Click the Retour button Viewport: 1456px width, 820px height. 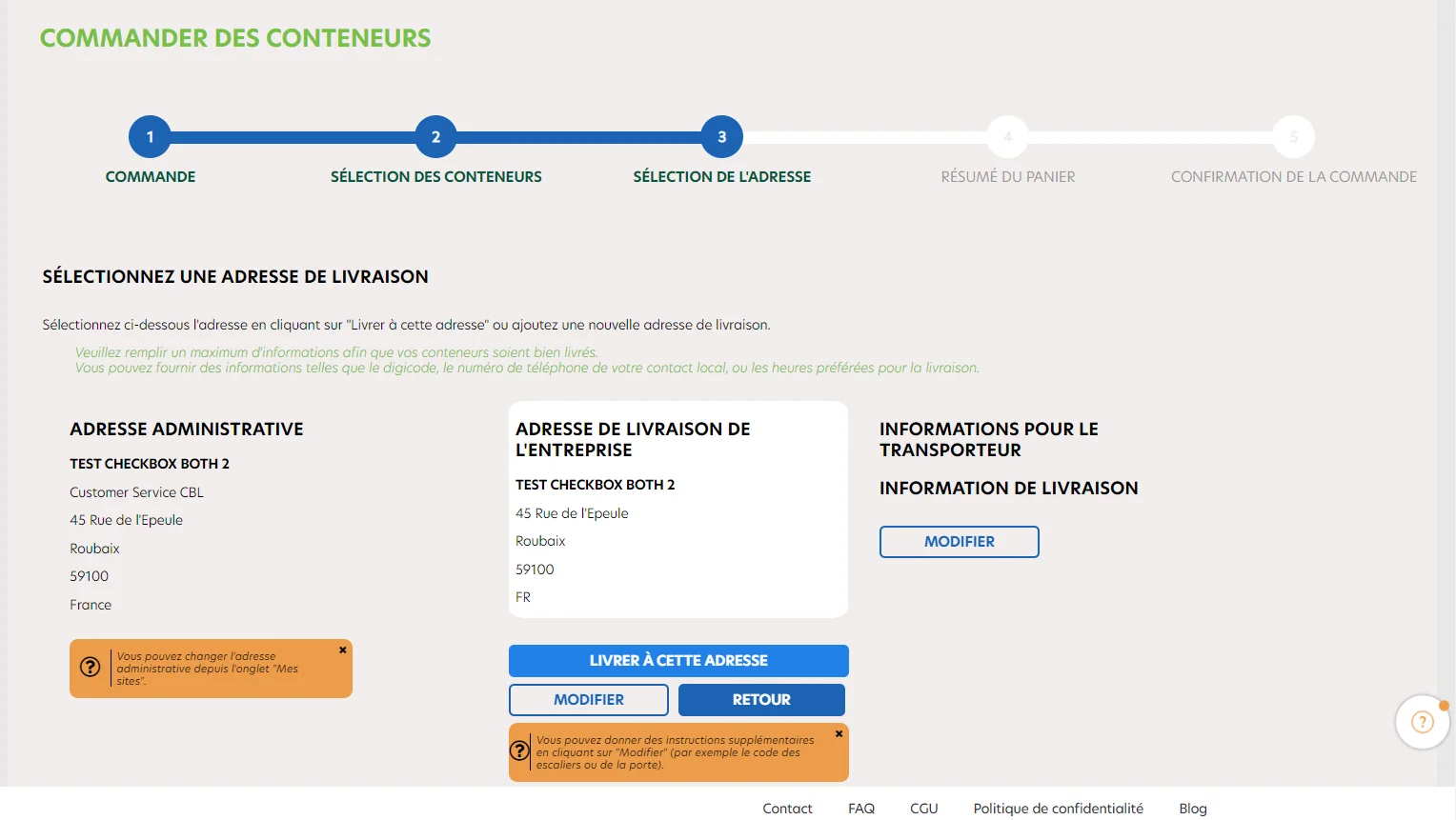(761, 700)
